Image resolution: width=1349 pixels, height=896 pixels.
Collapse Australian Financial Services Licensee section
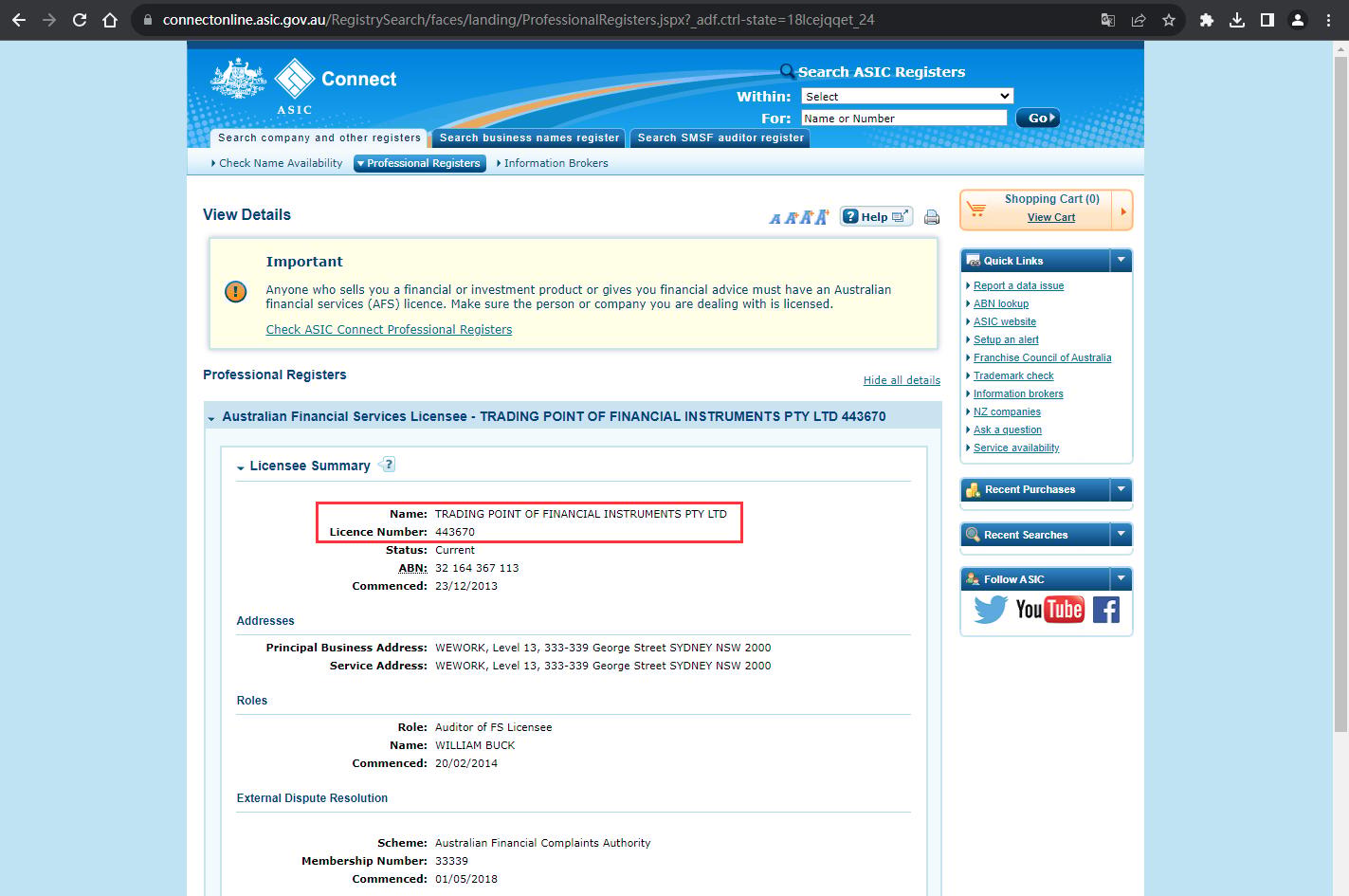coord(211,417)
